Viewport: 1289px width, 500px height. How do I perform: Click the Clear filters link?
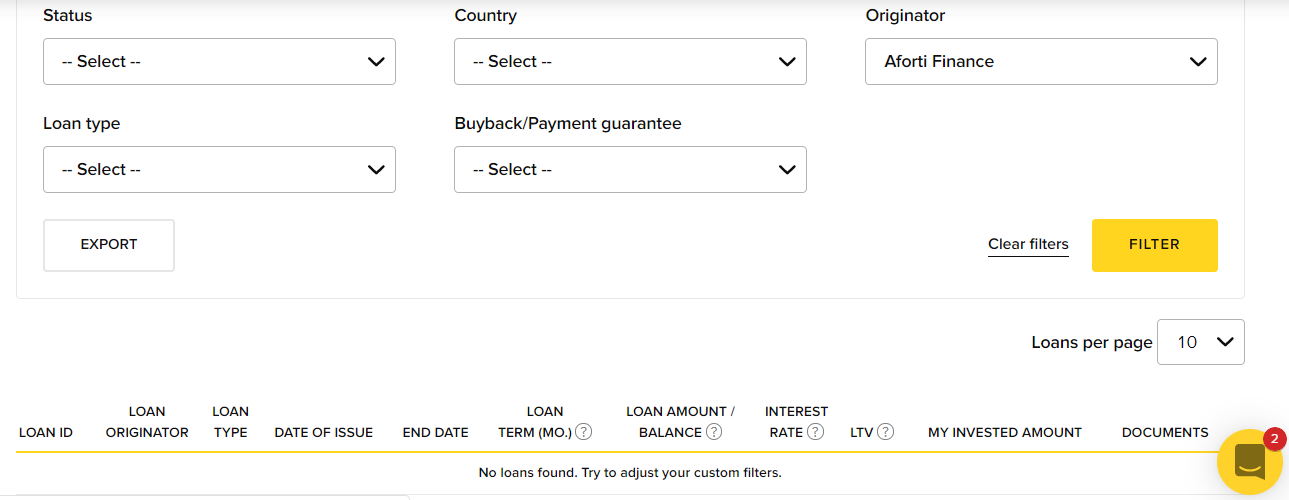click(x=1028, y=244)
